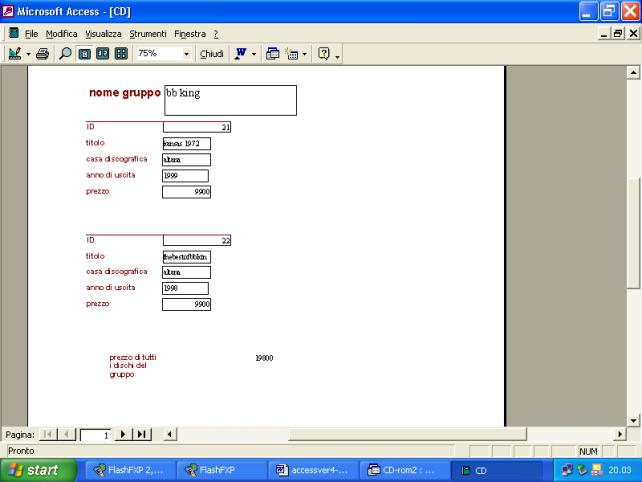Image resolution: width=642 pixels, height=482 pixels.
Task: Click into the 75% zoom field
Action: 159,54
